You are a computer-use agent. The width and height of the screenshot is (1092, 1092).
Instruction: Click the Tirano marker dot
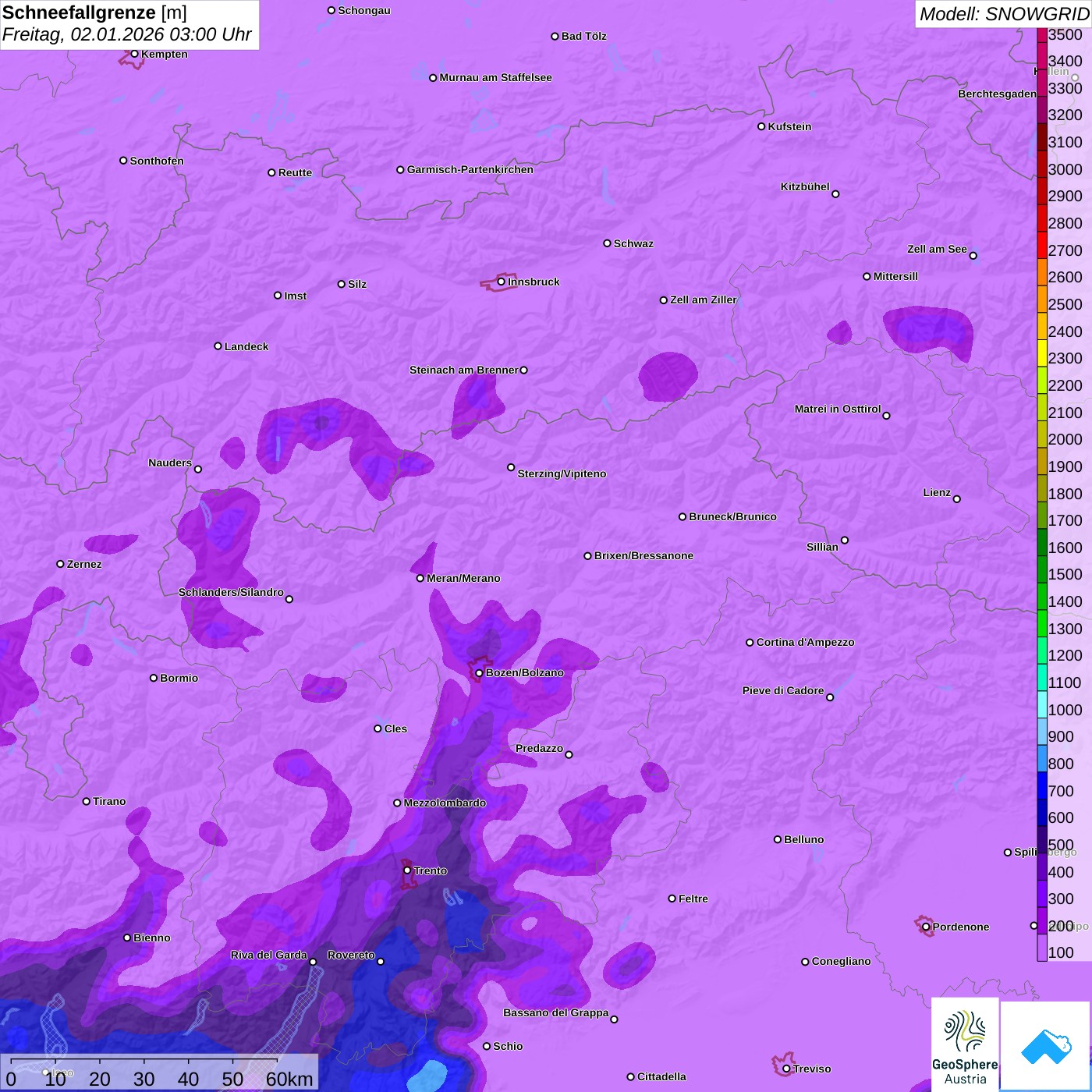pos(87,801)
